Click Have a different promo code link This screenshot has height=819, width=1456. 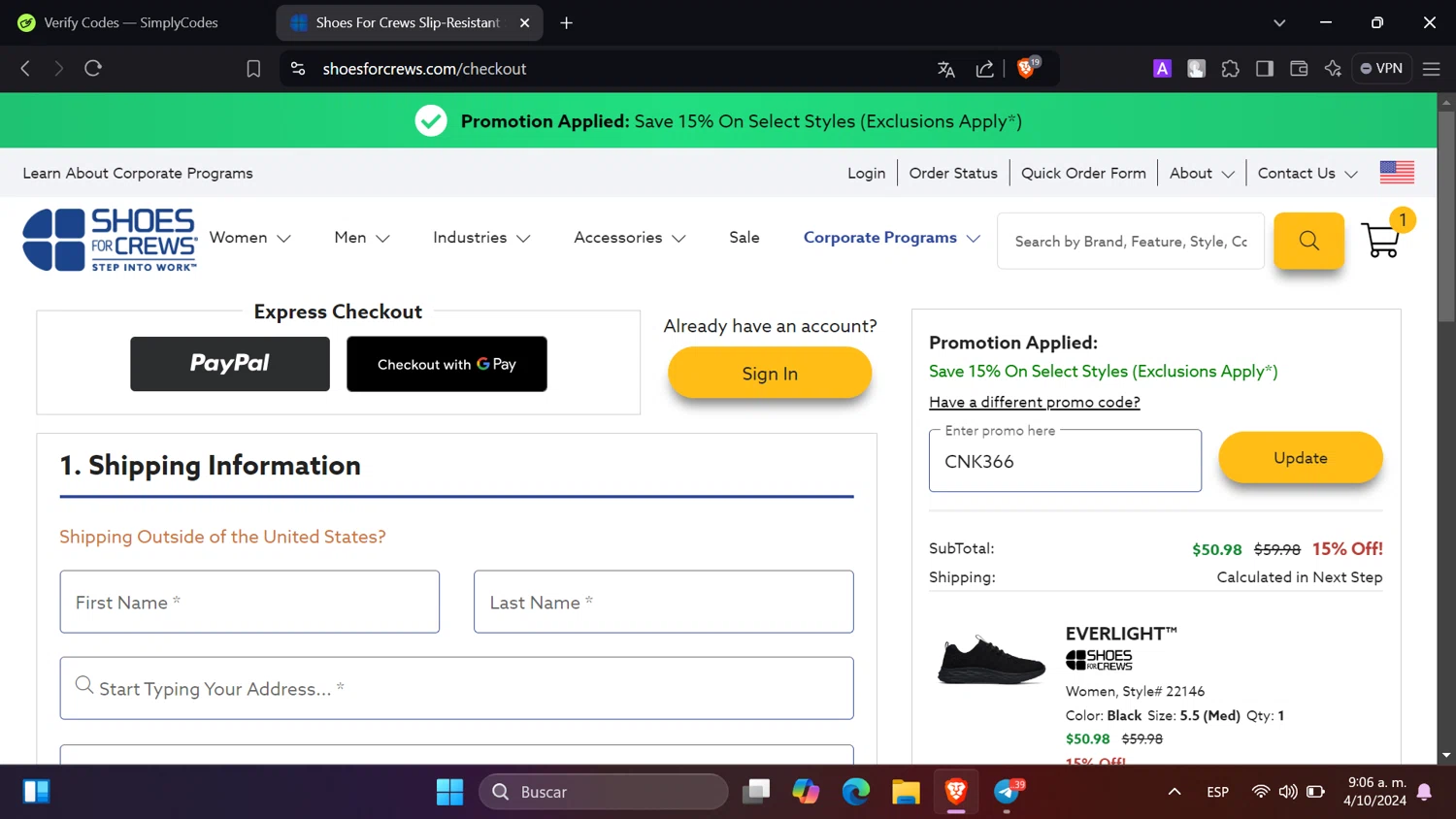pos(1034,402)
